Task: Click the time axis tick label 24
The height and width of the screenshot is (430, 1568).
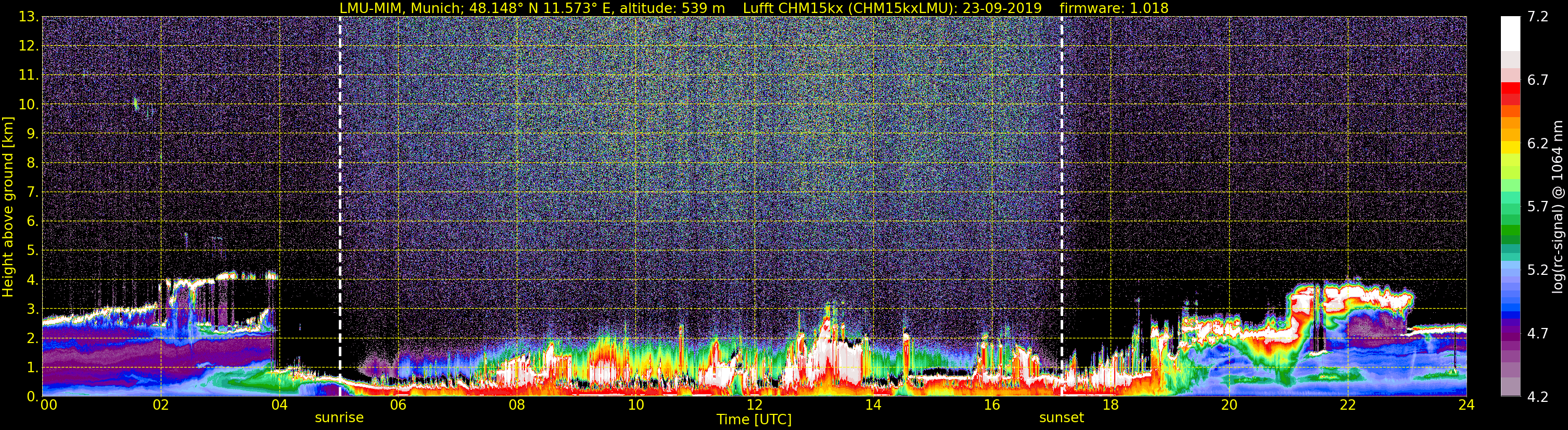Action: [x=1467, y=405]
